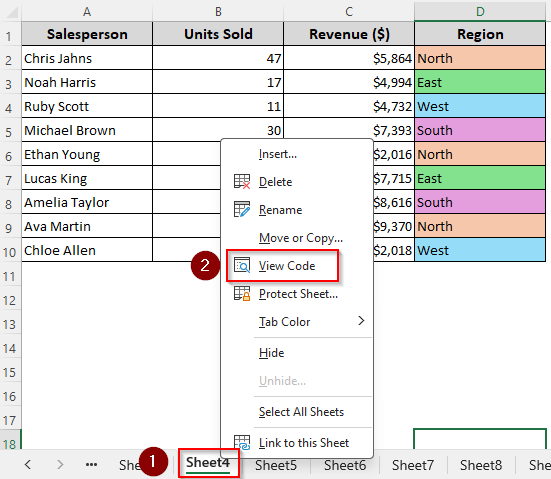The height and width of the screenshot is (479, 551).
Task: Click units sold value 47
Action: 218,58
